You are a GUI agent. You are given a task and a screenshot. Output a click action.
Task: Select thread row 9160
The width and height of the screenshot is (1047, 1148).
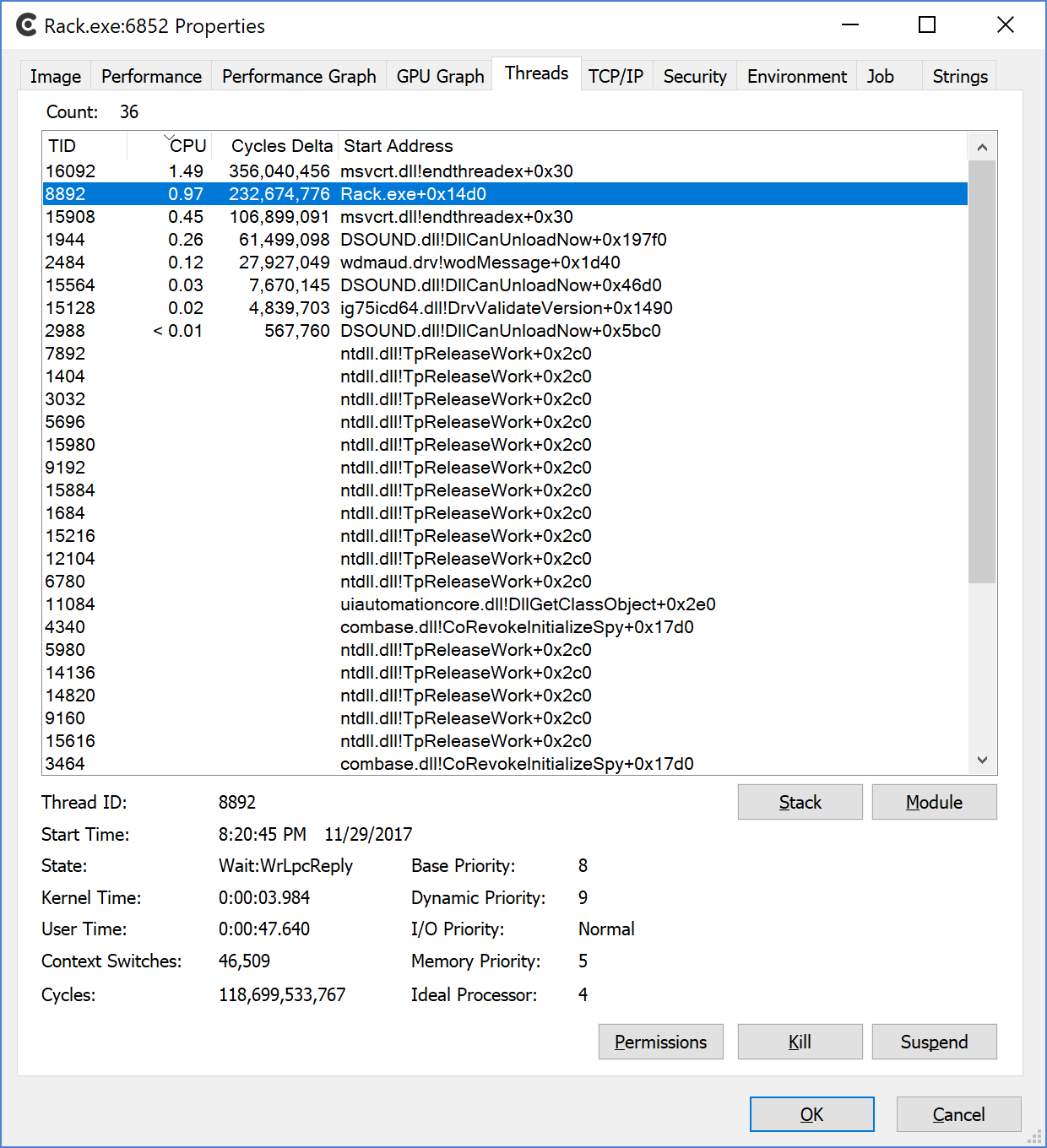(x=505, y=718)
